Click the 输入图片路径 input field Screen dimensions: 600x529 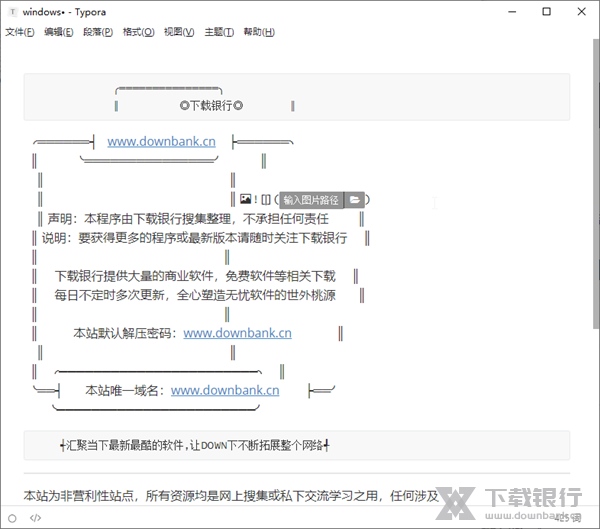point(310,200)
